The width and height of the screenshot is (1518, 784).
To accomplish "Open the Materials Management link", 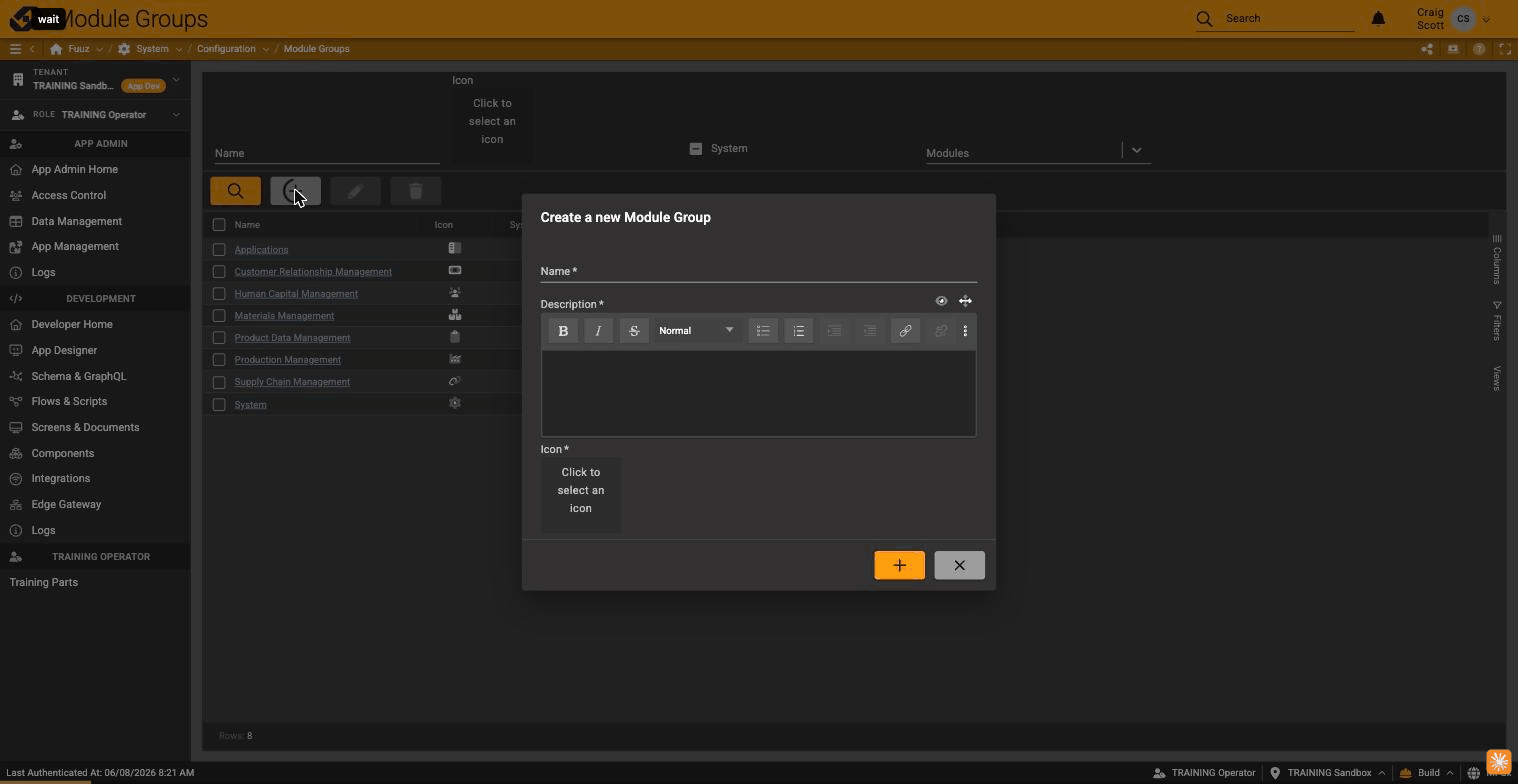I will [284, 316].
